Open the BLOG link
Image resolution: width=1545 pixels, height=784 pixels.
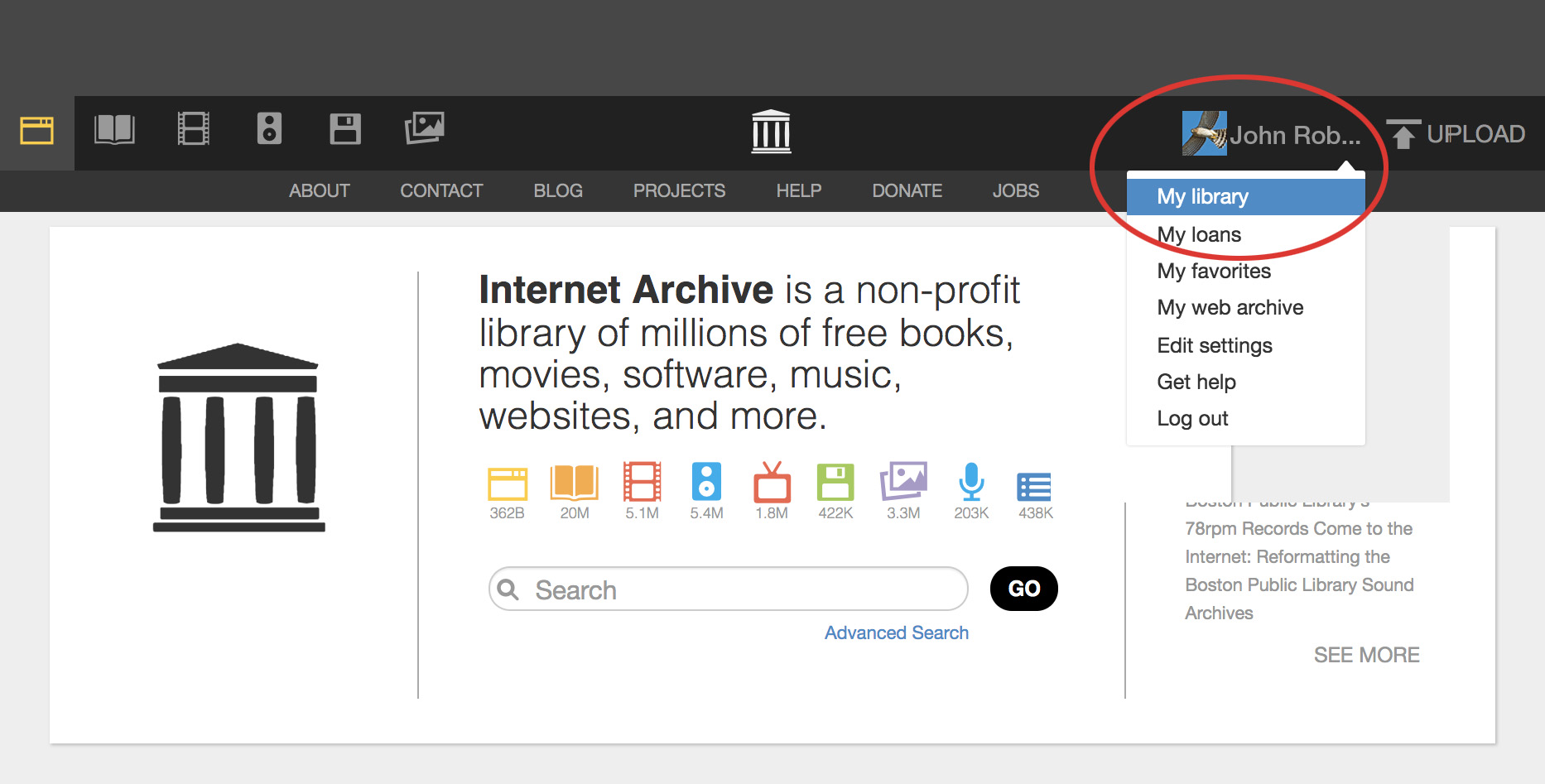pyautogui.click(x=558, y=191)
